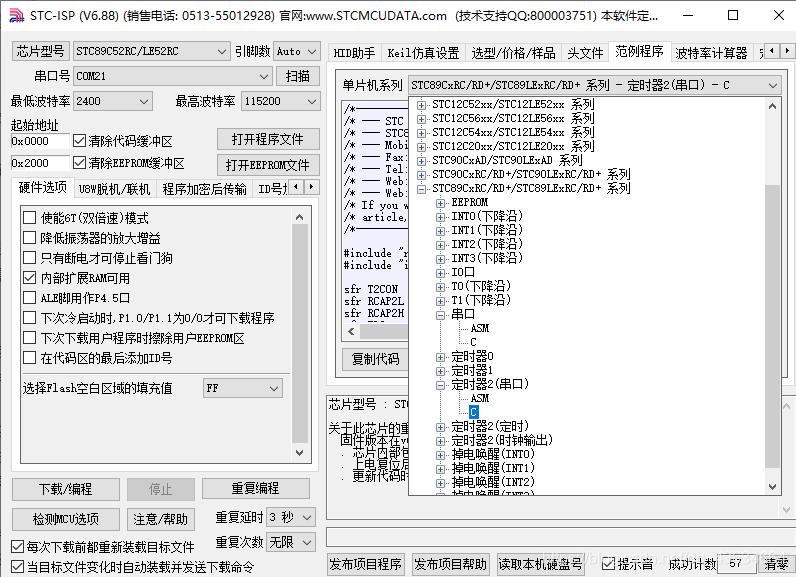Screen dimensions: 796x577
Task: Open repeat count dropdown
Action: click(291, 542)
